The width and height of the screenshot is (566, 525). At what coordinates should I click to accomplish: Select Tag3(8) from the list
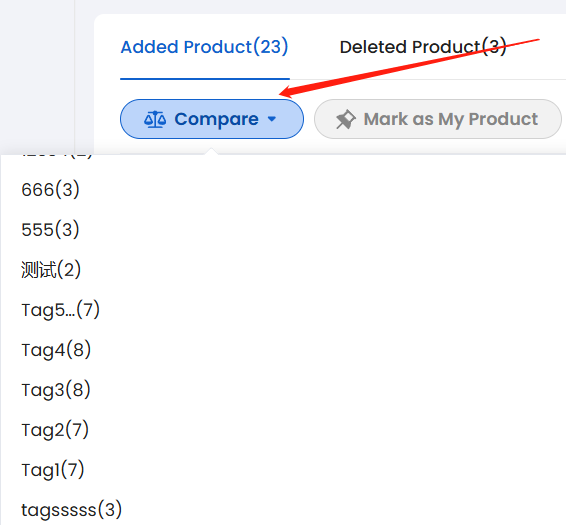(56, 390)
